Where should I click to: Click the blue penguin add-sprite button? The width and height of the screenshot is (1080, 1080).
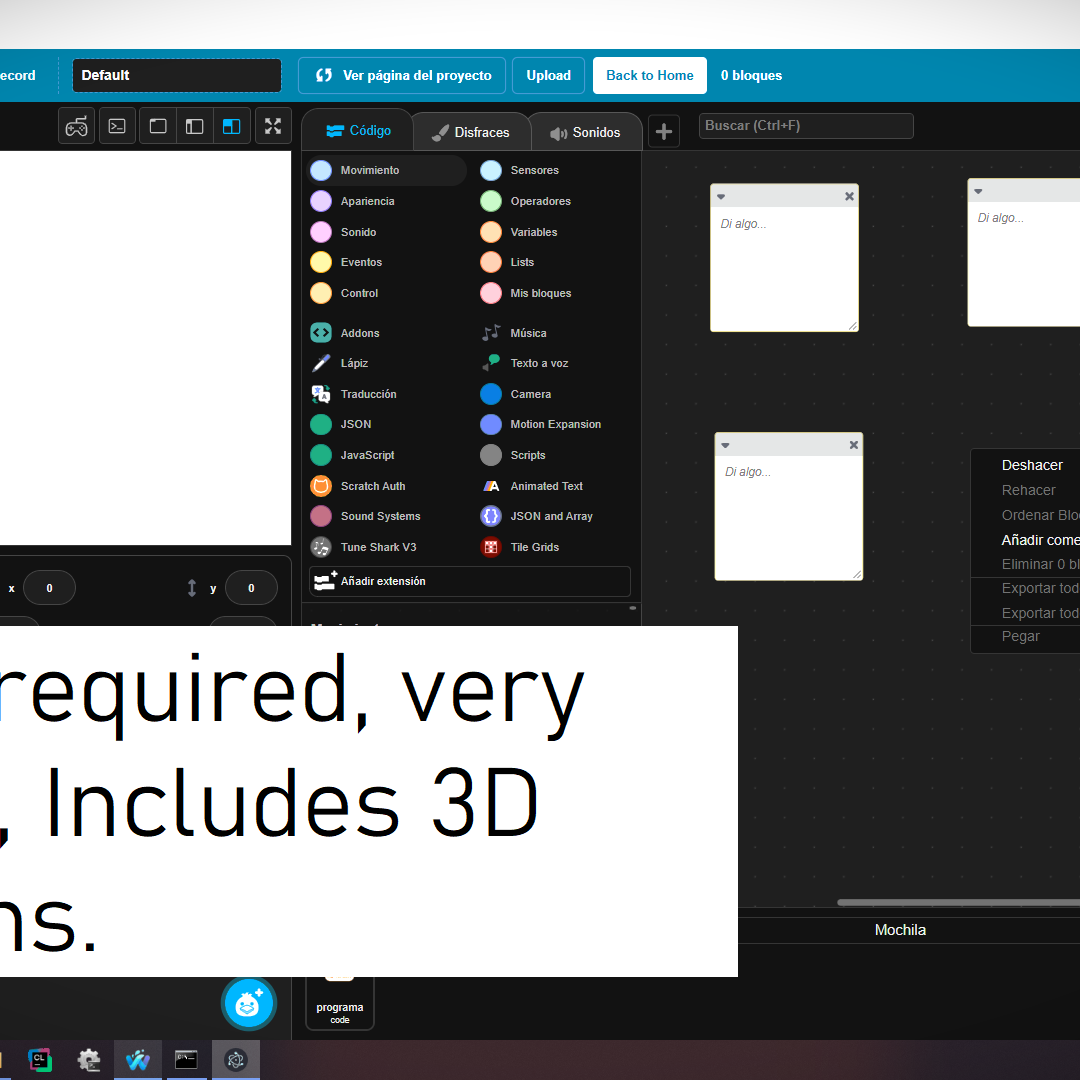point(249,1004)
